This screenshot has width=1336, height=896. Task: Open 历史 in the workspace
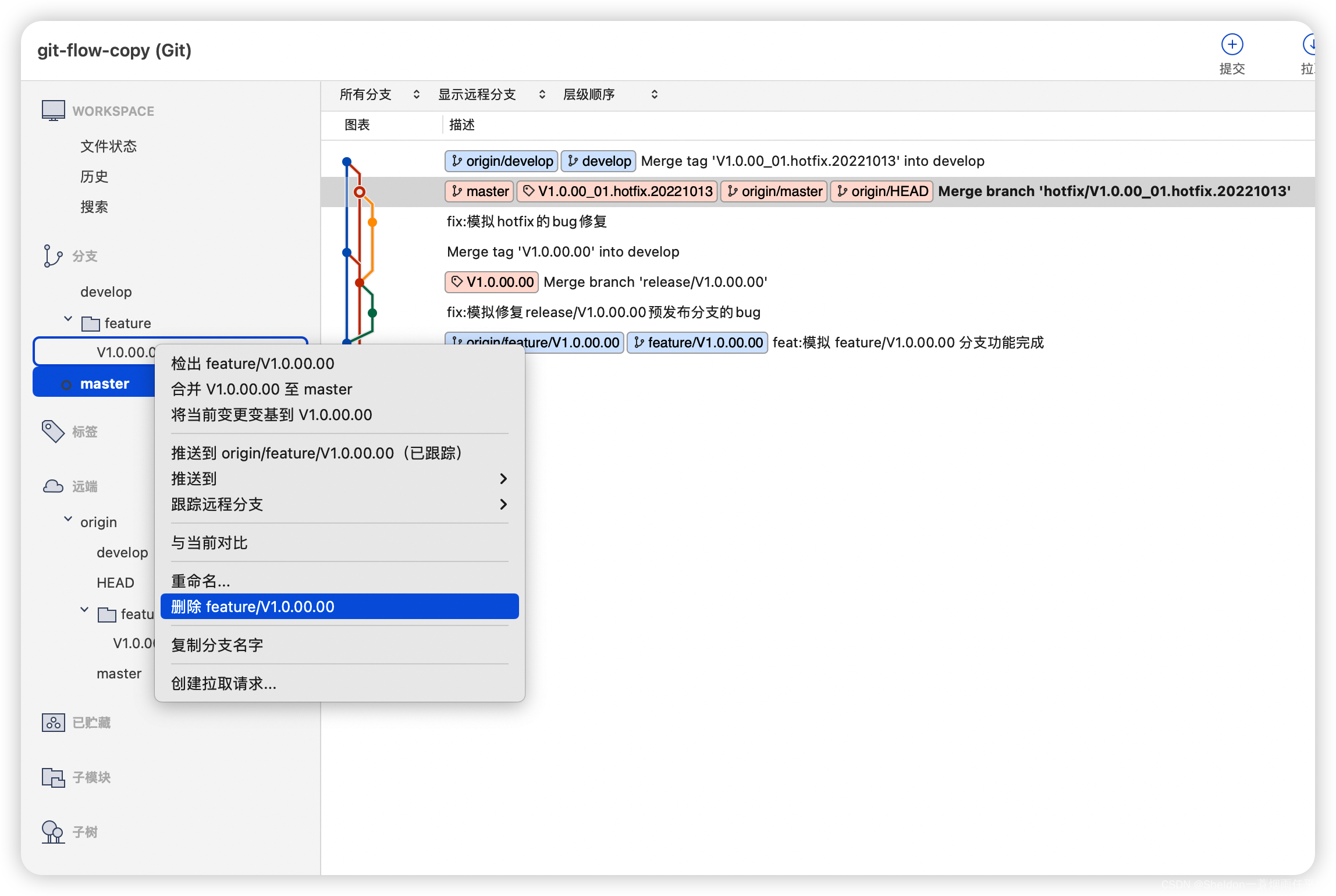tap(94, 176)
